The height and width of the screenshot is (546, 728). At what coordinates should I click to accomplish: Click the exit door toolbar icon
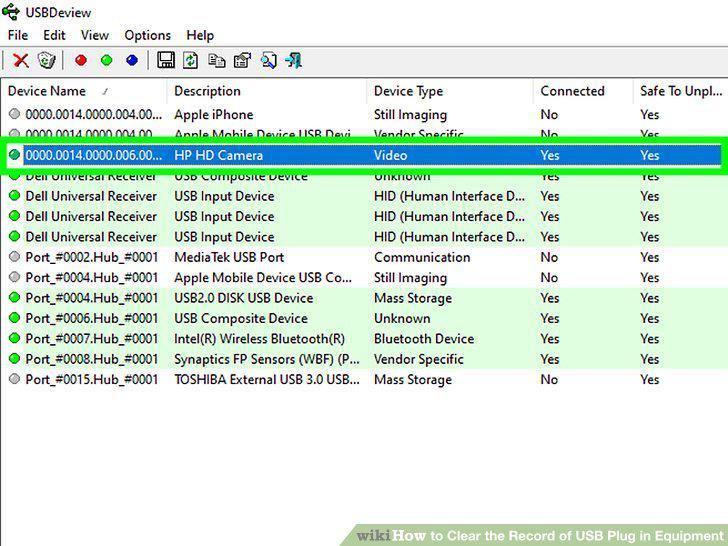293,60
